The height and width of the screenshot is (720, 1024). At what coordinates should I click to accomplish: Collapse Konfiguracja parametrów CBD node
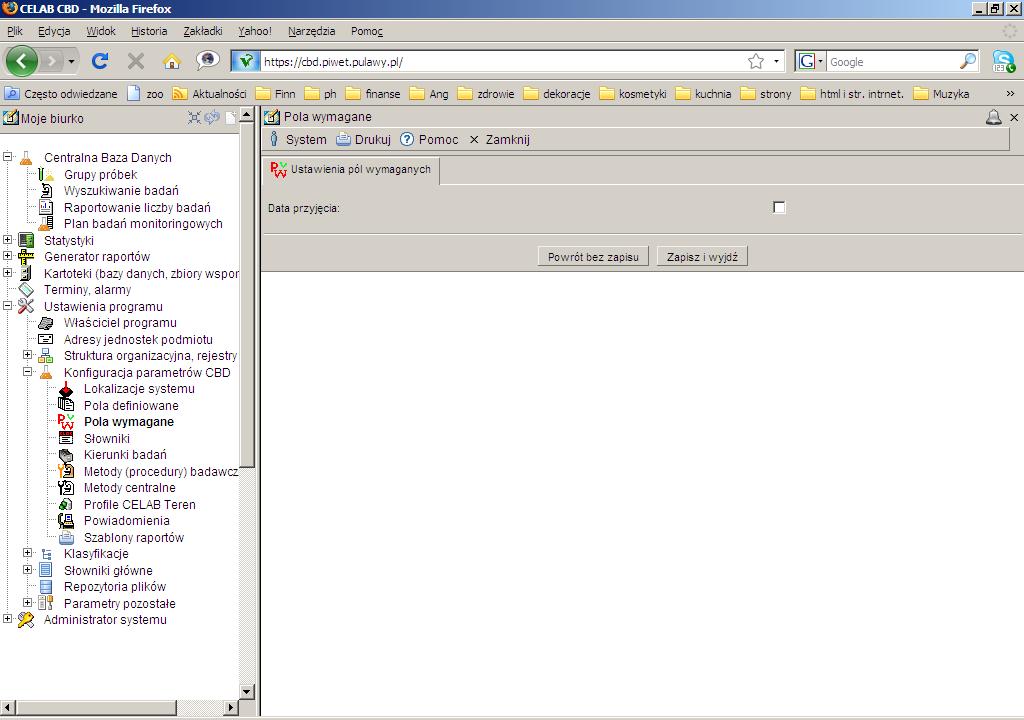[x=27, y=372]
